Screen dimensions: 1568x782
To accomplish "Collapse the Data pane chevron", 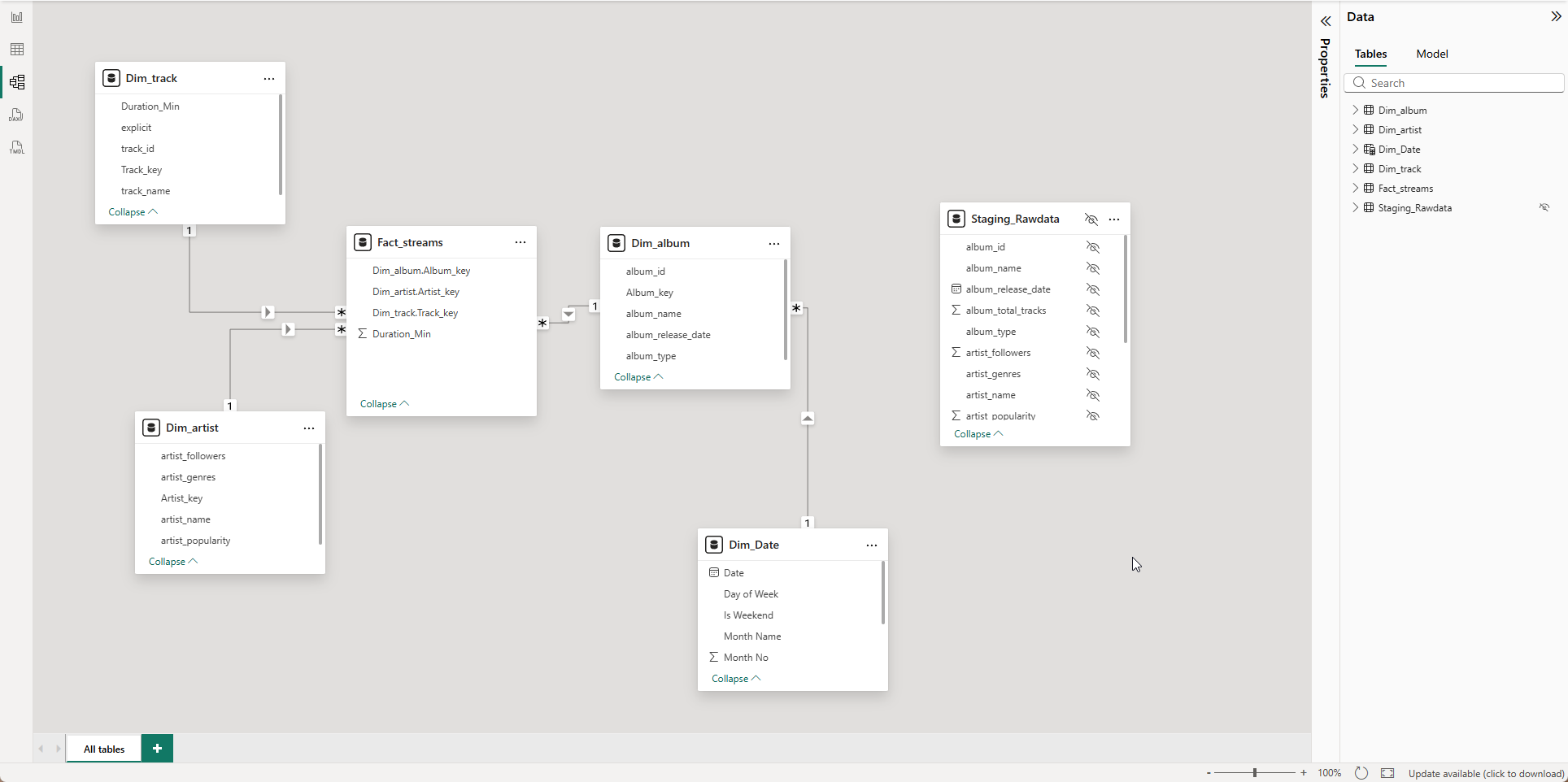I will [1556, 17].
